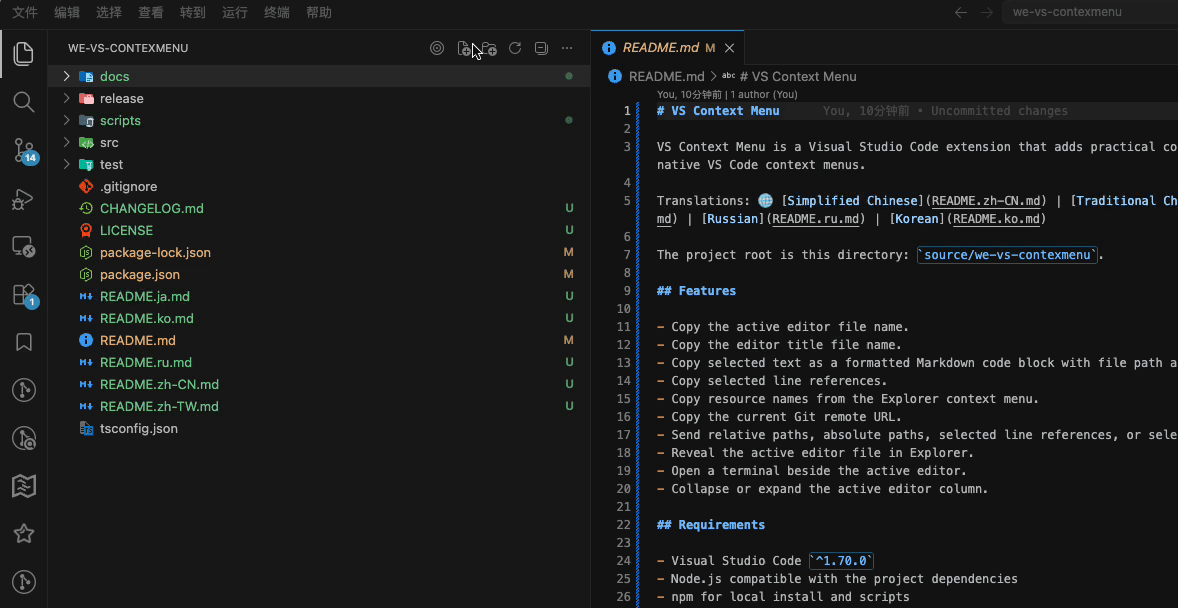Open package-lock.json in the file tree

156,253
